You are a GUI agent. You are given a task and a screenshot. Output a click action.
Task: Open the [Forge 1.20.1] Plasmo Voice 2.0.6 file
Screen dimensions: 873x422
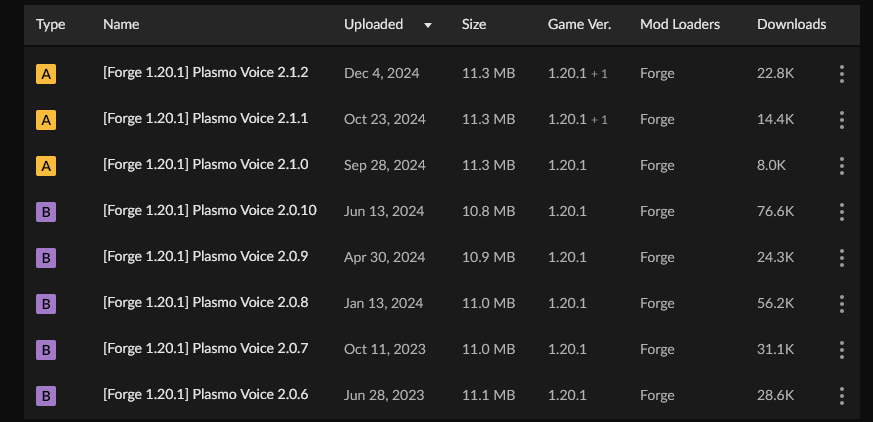(205, 394)
